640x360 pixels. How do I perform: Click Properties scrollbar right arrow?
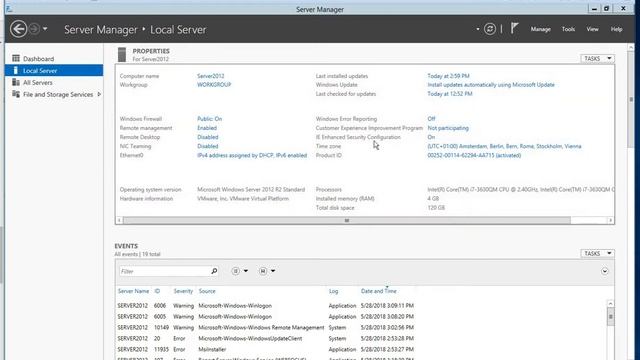pyautogui.click(x=611, y=220)
